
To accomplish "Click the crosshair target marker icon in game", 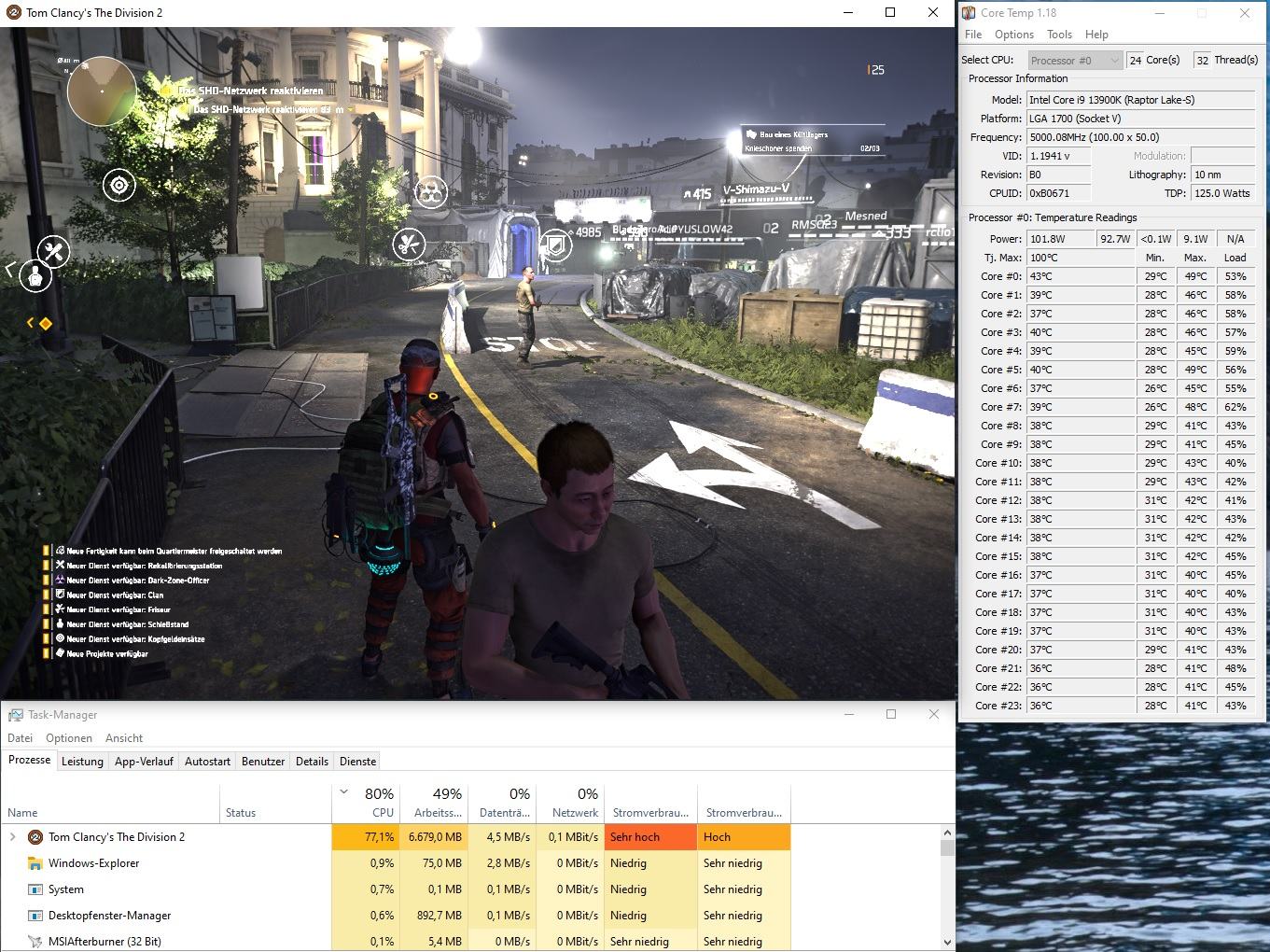I will tap(119, 186).
